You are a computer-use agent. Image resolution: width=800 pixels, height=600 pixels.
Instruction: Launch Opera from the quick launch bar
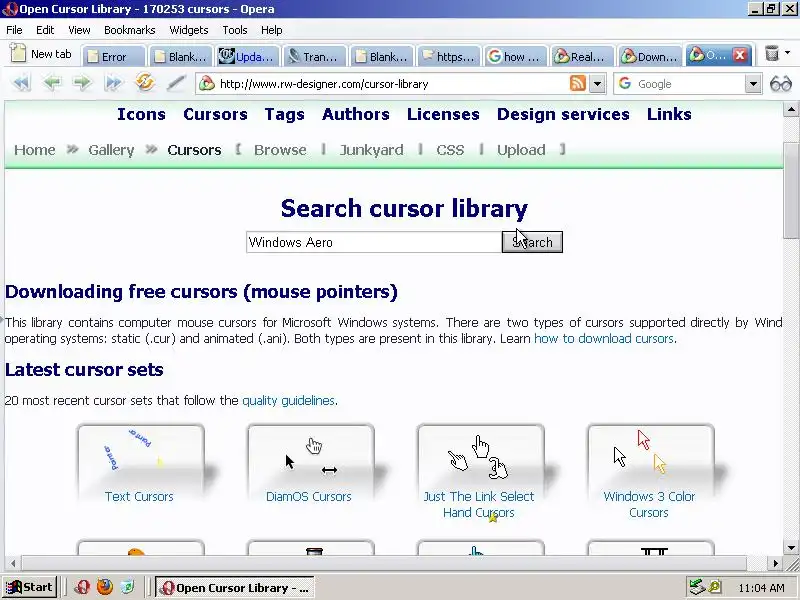point(82,587)
